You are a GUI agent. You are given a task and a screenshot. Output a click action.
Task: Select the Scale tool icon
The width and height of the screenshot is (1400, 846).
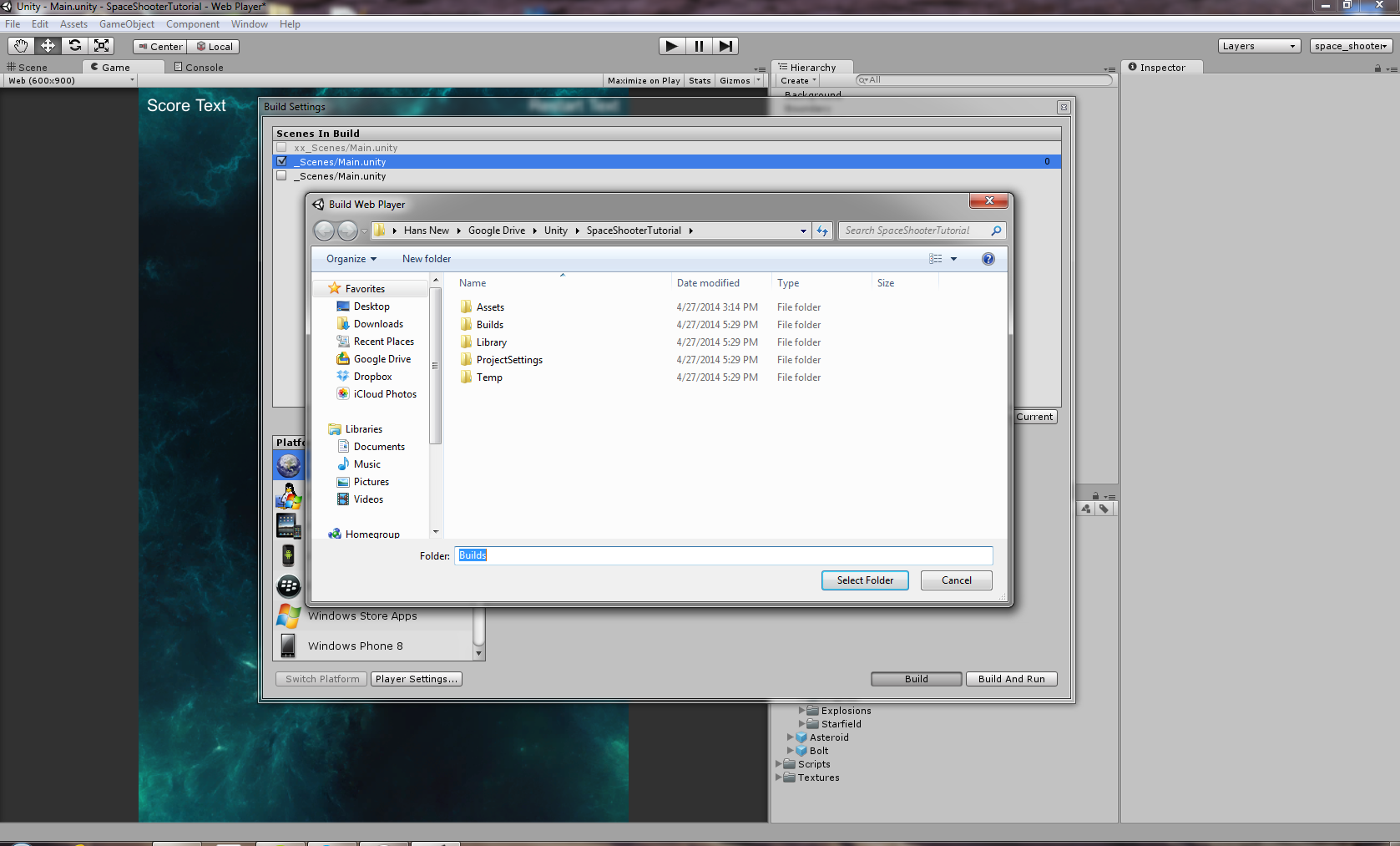[x=102, y=46]
